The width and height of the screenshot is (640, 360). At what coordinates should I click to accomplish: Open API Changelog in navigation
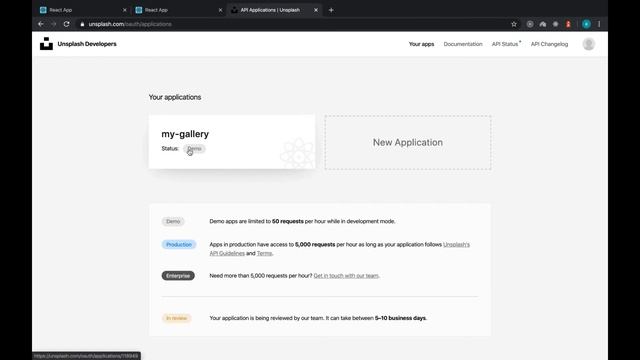point(549,44)
